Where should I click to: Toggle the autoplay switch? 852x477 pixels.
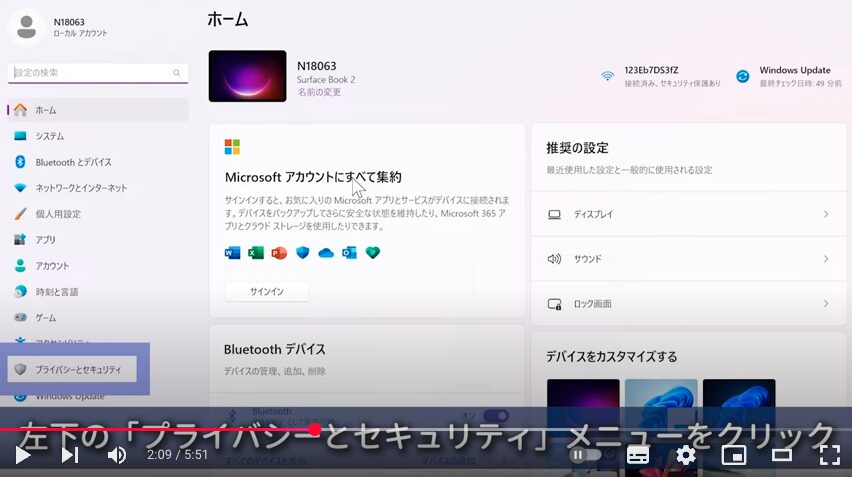point(585,455)
